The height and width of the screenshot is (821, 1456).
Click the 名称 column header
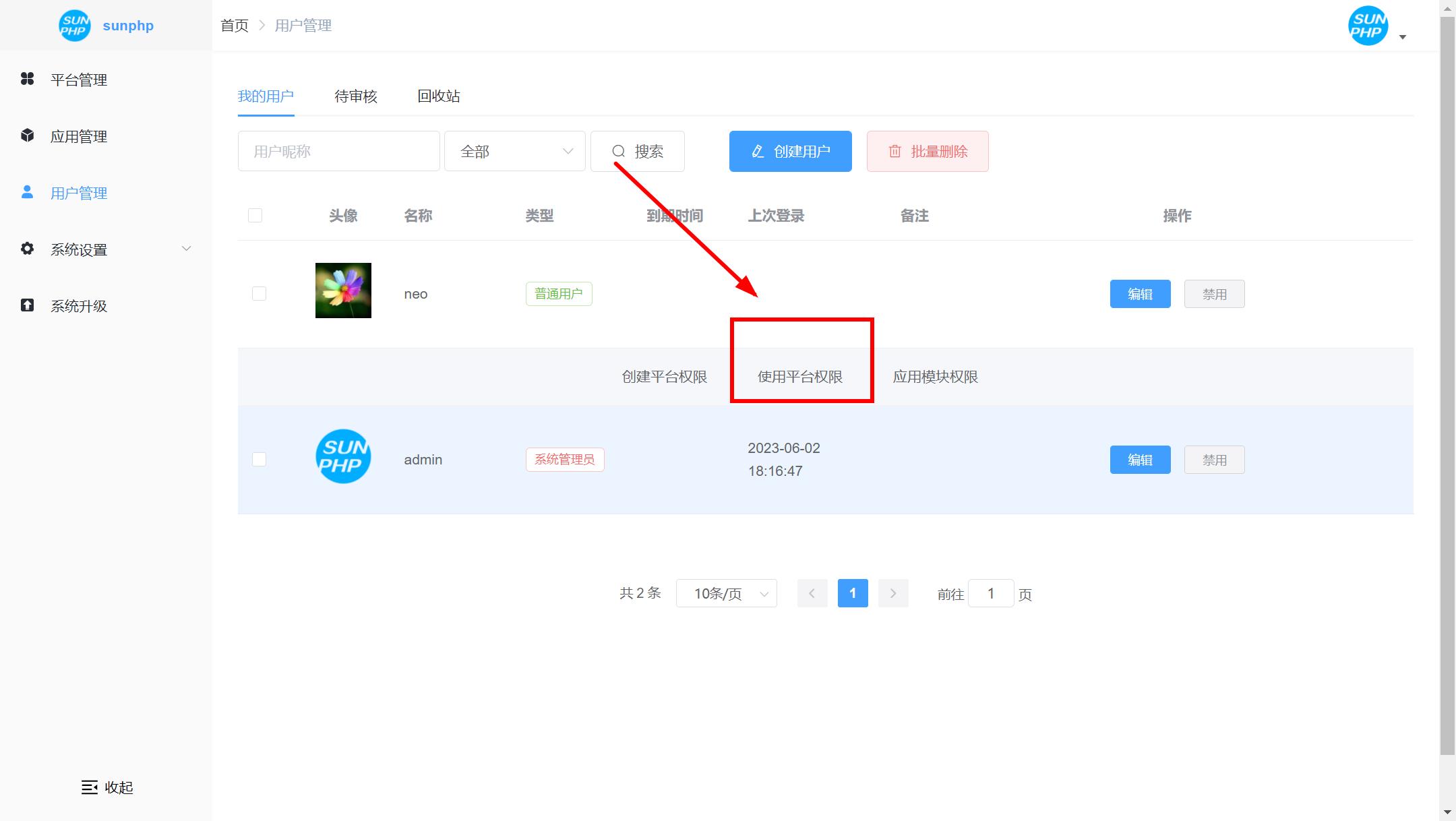tap(418, 216)
